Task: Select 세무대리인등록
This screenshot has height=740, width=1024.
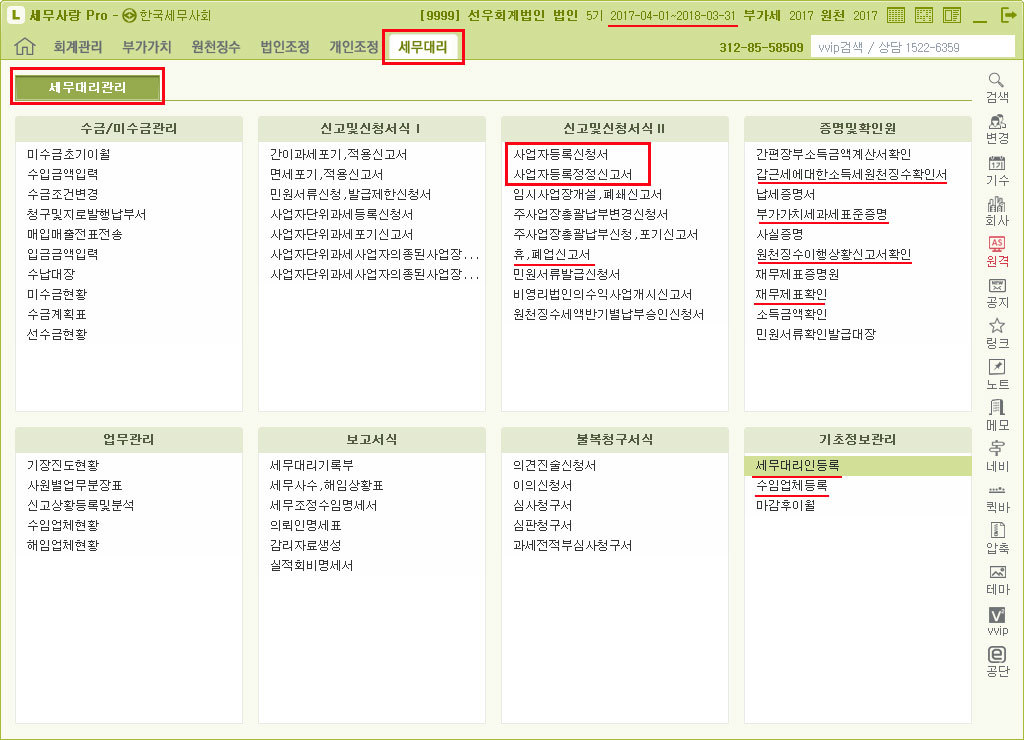Action: click(858, 465)
